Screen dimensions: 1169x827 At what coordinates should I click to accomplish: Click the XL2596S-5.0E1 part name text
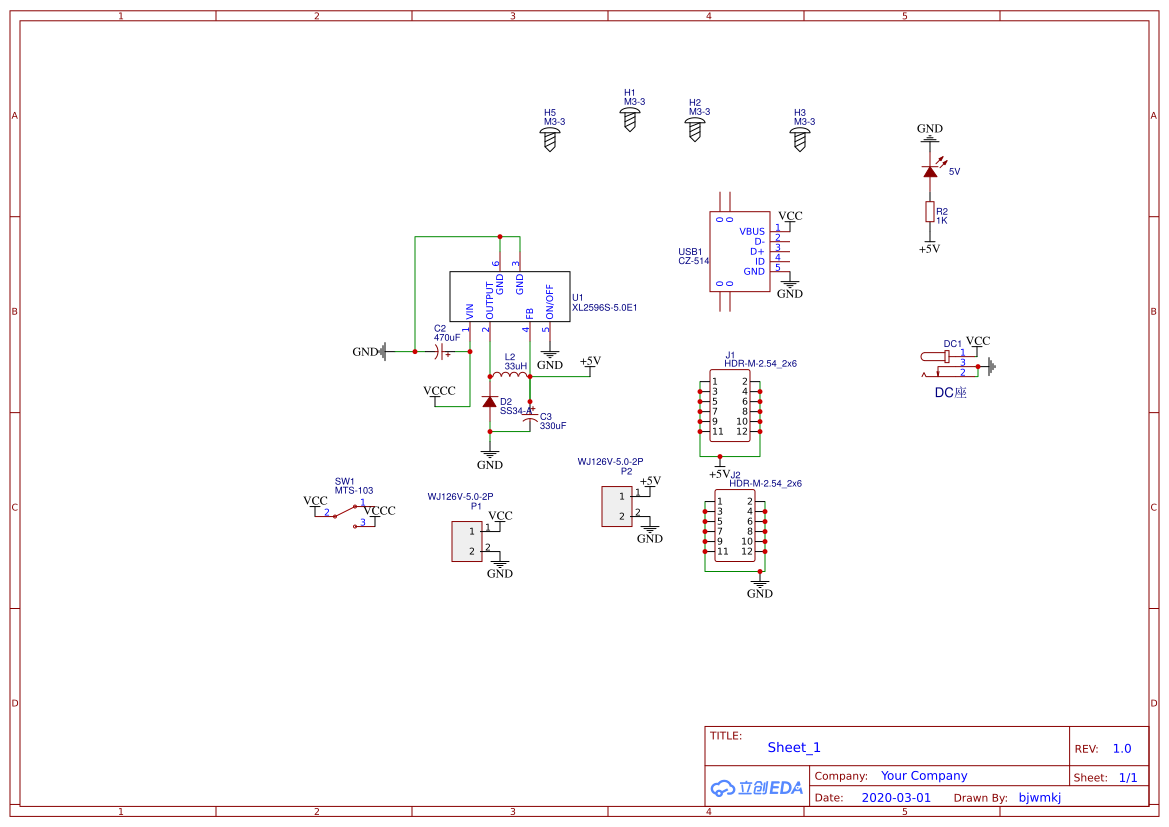(605, 307)
